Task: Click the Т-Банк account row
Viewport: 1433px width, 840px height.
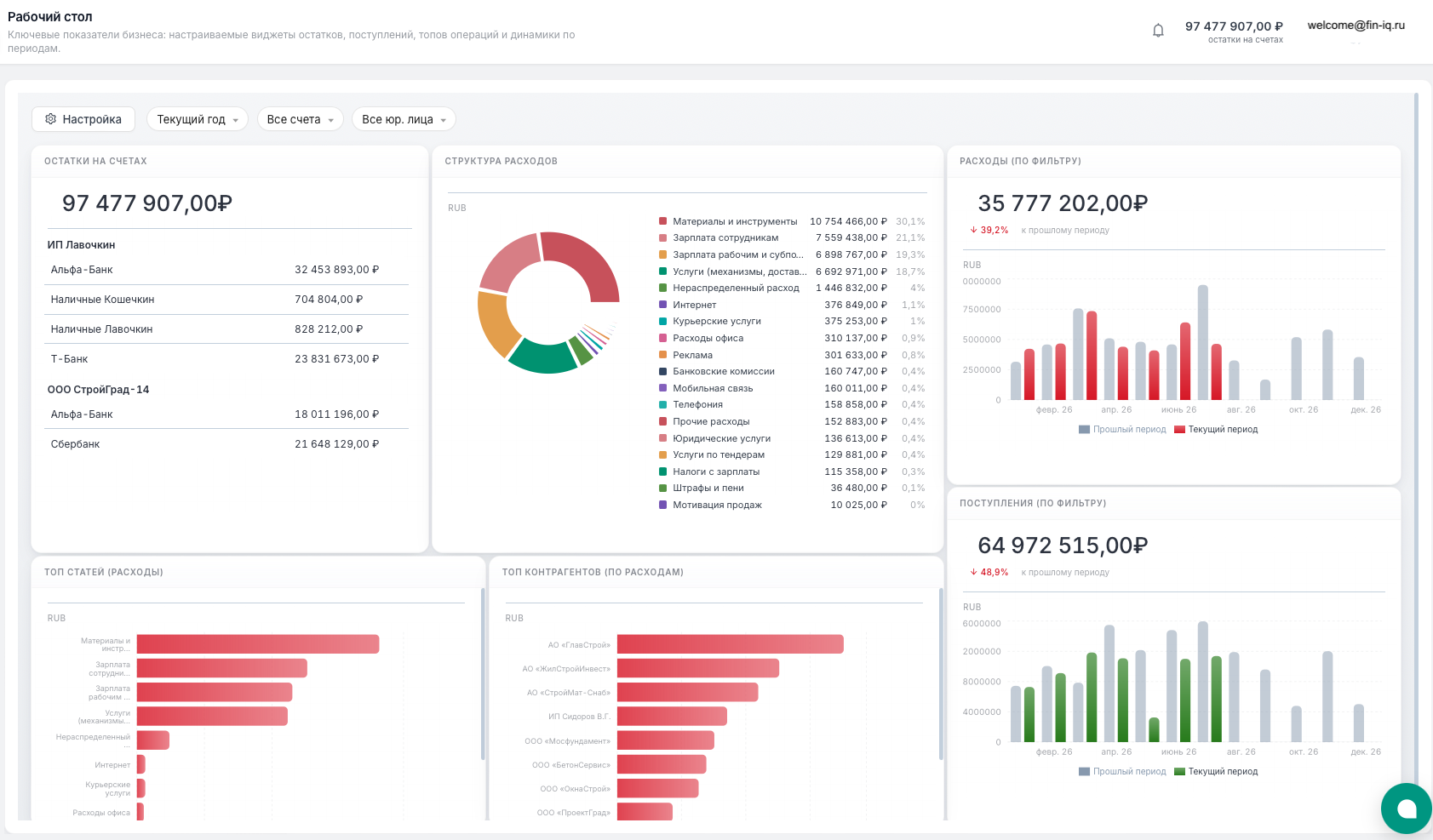Action: click(x=228, y=359)
